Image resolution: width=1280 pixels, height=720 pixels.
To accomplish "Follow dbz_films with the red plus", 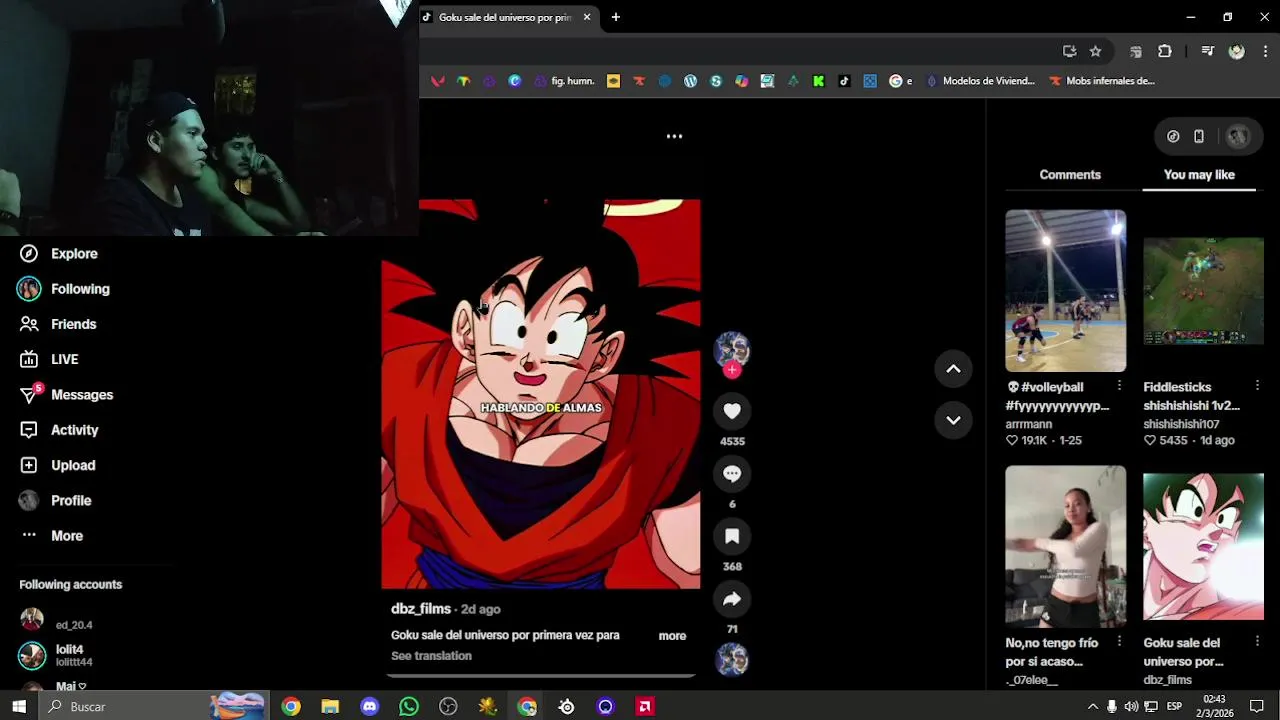I will [x=732, y=370].
